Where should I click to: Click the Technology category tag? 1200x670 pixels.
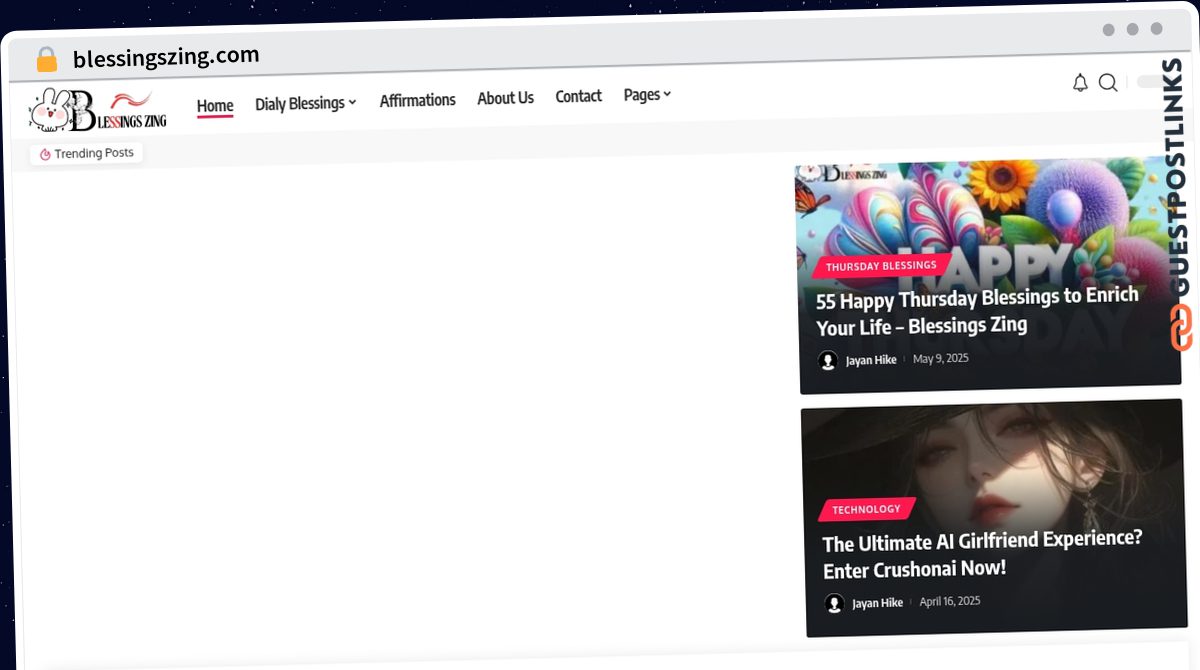[866, 509]
